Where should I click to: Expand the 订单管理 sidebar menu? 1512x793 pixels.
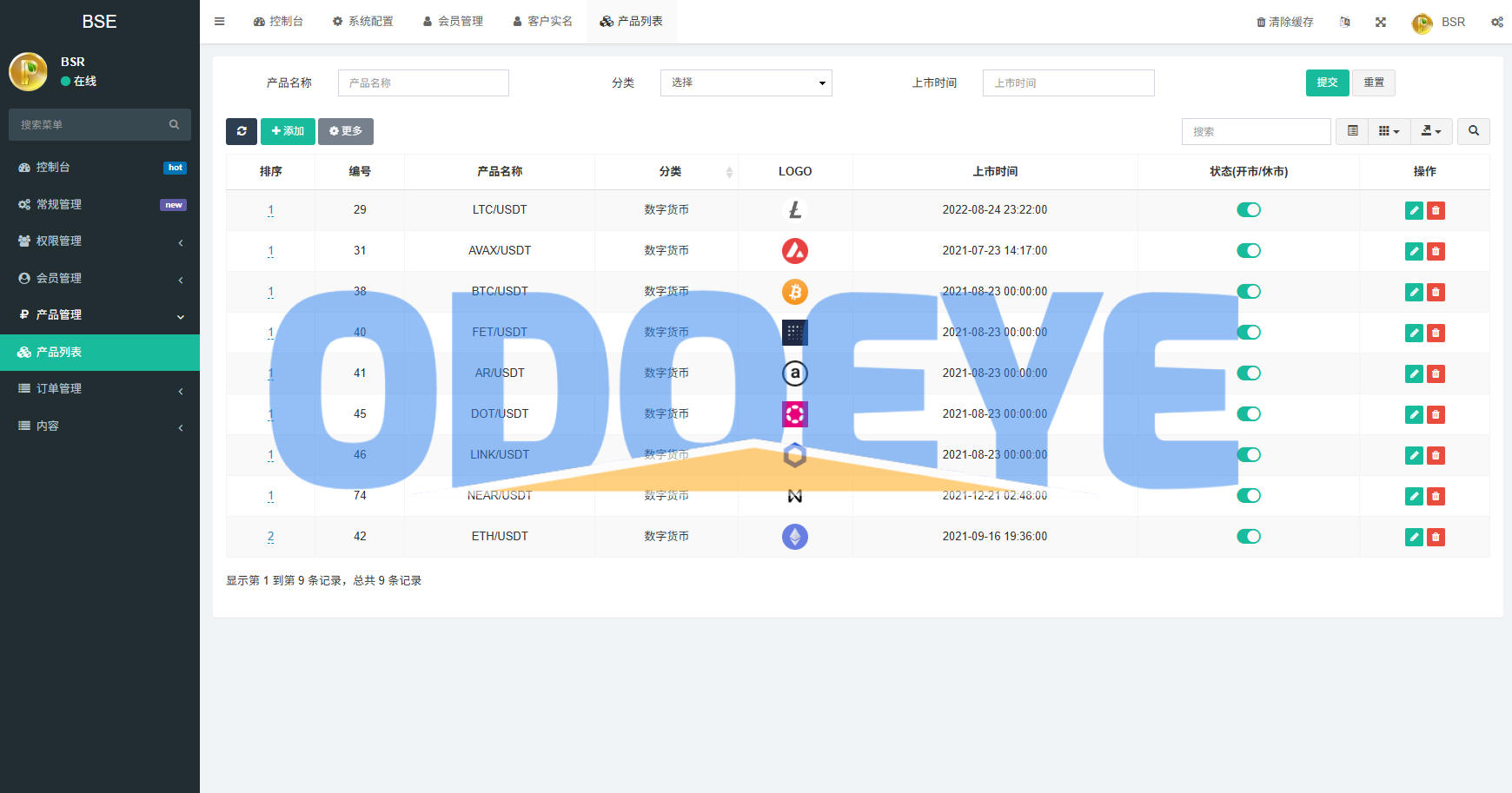pos(100,389)
